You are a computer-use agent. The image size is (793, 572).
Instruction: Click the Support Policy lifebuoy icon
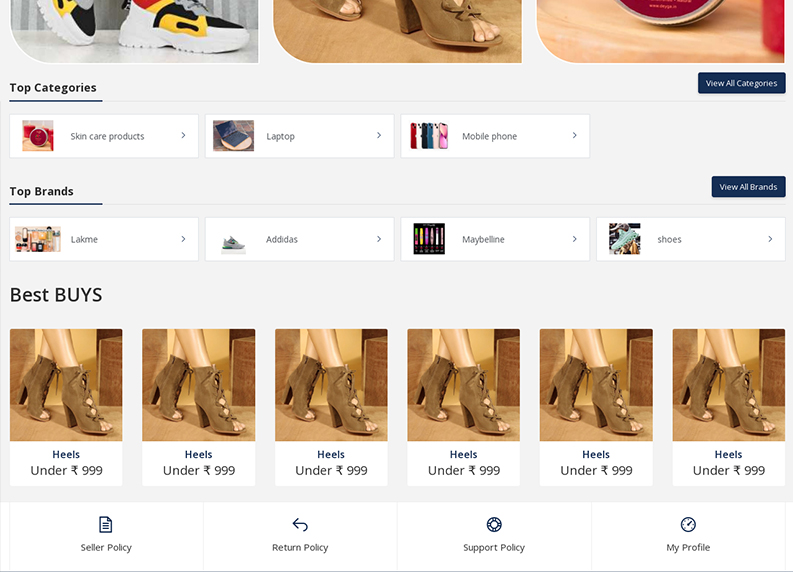[494, 525]
